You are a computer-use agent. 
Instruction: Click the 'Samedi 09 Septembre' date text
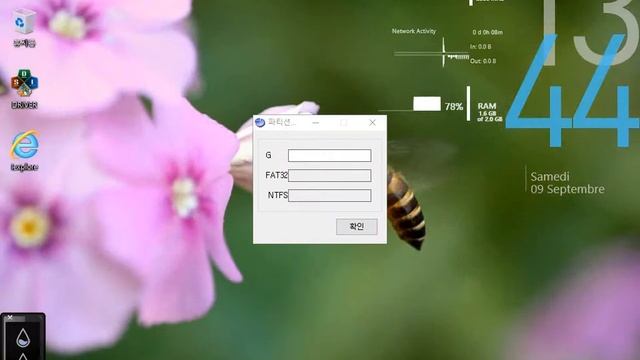(x=567, y=183)
